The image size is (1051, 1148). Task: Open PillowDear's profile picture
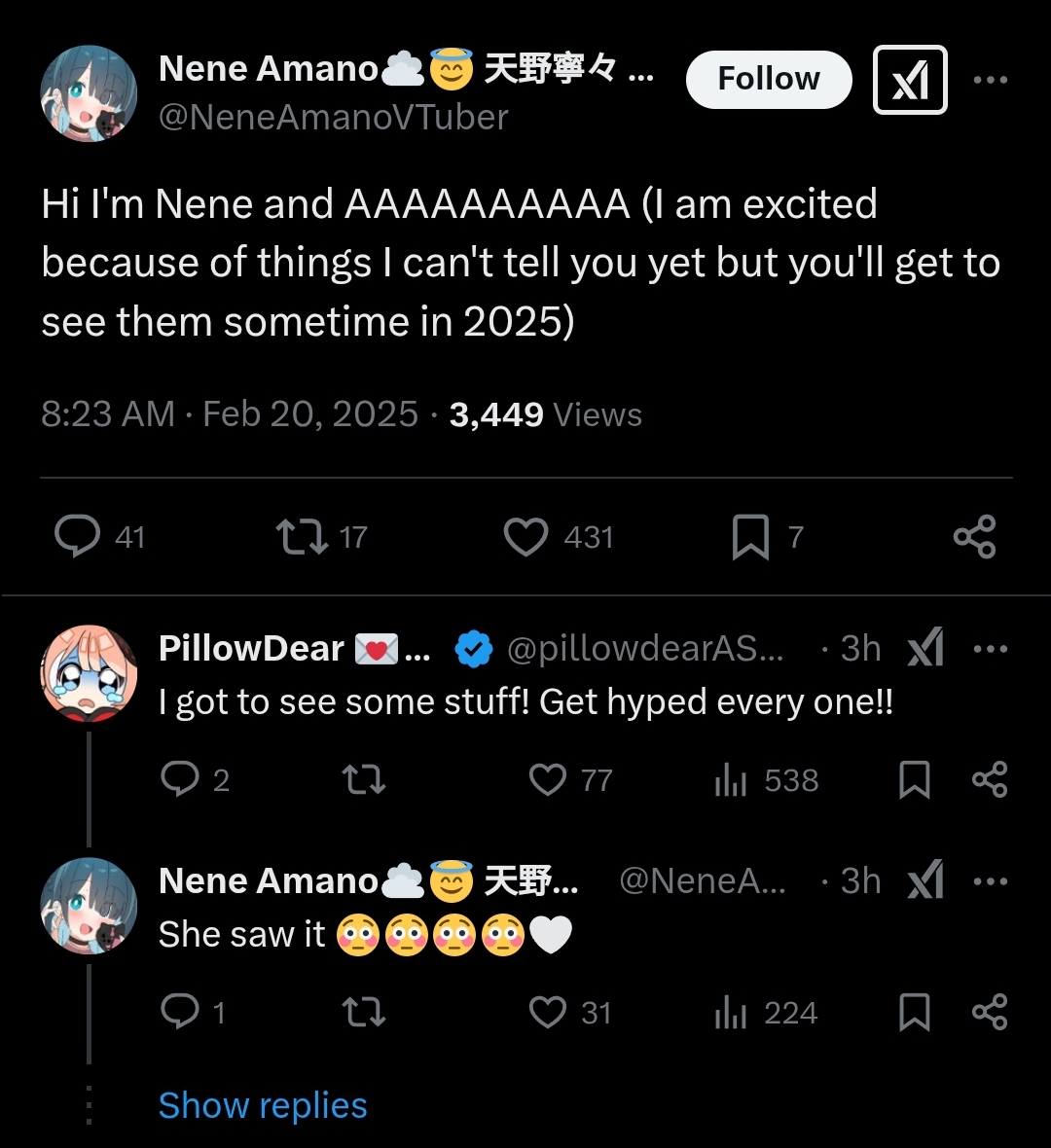coord(89,674)
